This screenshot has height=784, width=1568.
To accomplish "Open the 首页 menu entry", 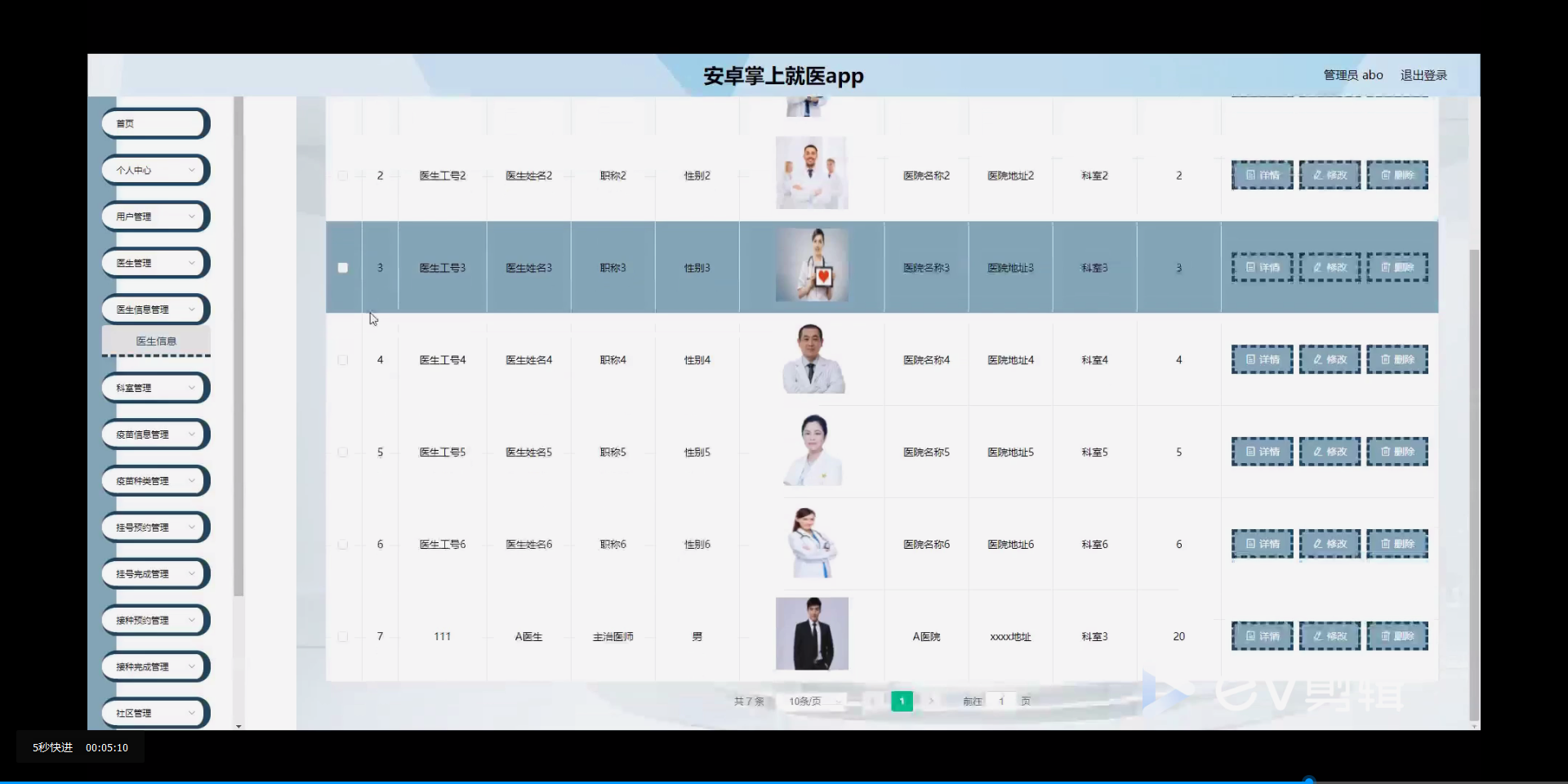I will (154, 122).
